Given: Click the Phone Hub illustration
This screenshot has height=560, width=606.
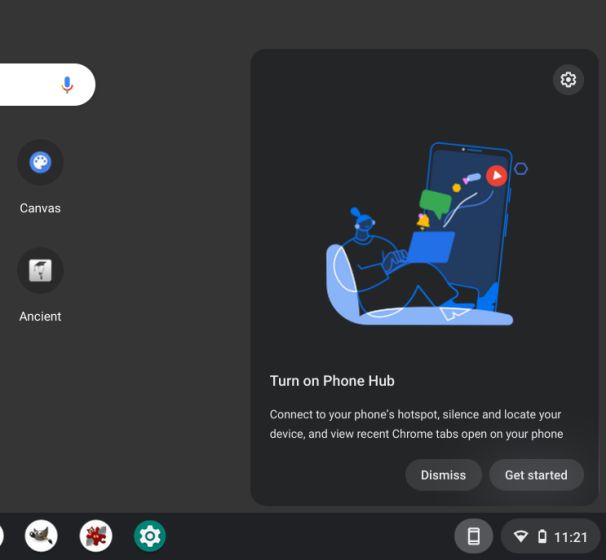Looking at the screenshot, I should coord(426,234).
